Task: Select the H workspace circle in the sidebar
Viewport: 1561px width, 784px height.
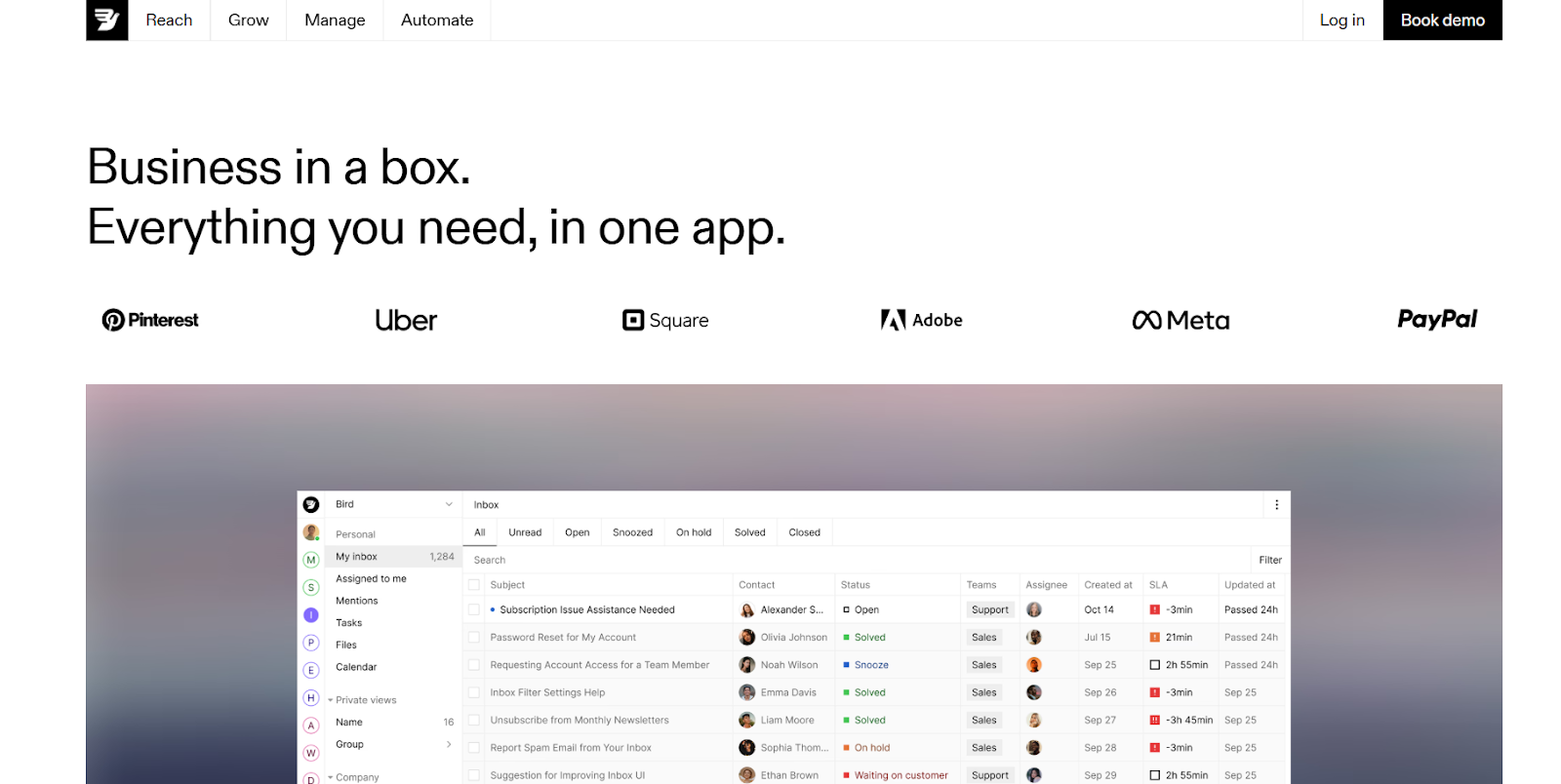Action: tap(311, 697)
